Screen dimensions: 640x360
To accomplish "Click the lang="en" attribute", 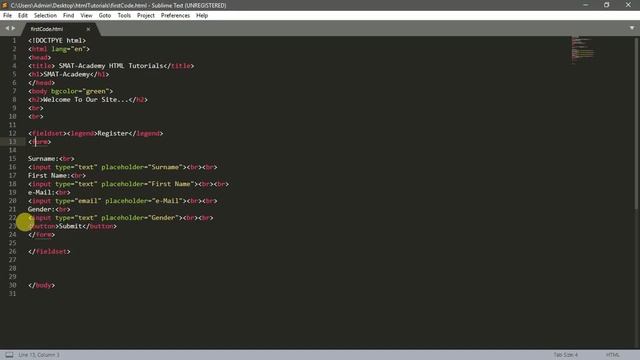I will [x=69, y=49].
